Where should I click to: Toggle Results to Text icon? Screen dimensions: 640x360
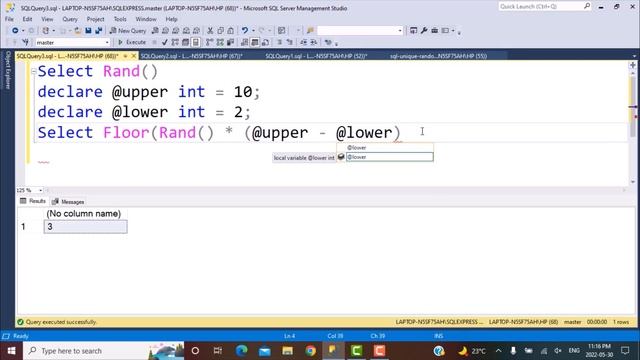click(x=244, y=42)
